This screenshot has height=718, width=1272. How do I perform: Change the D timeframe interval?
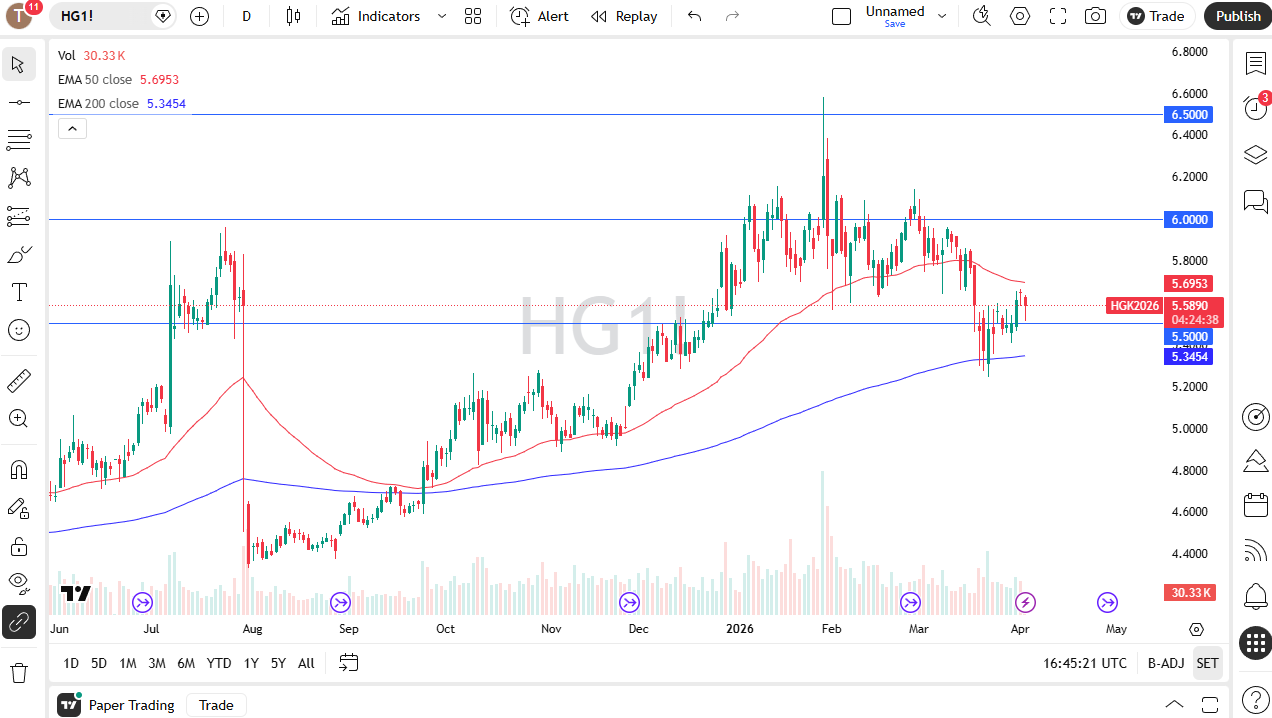pyautogui.click(x=247, y=16)
